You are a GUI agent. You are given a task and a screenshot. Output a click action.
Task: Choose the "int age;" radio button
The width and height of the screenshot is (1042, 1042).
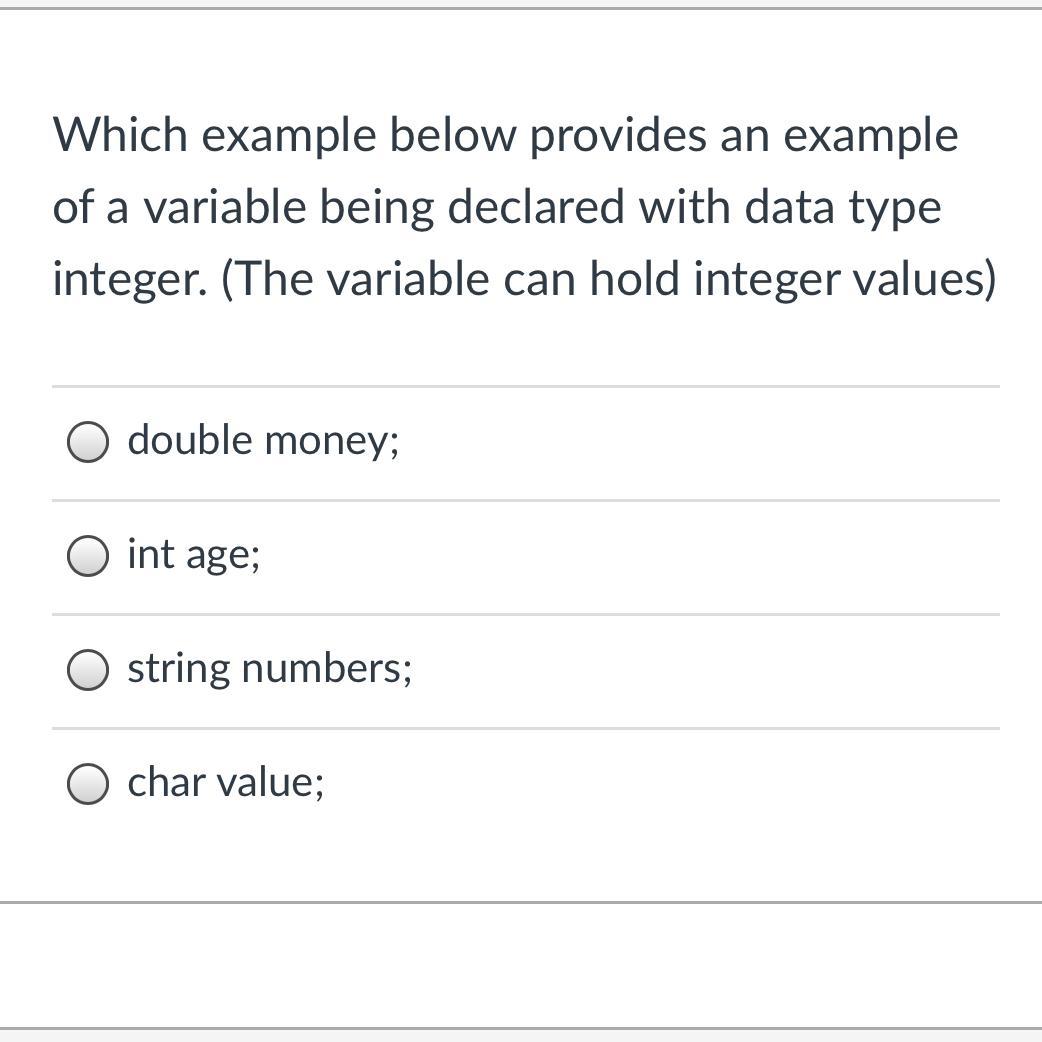coord(88,556)
